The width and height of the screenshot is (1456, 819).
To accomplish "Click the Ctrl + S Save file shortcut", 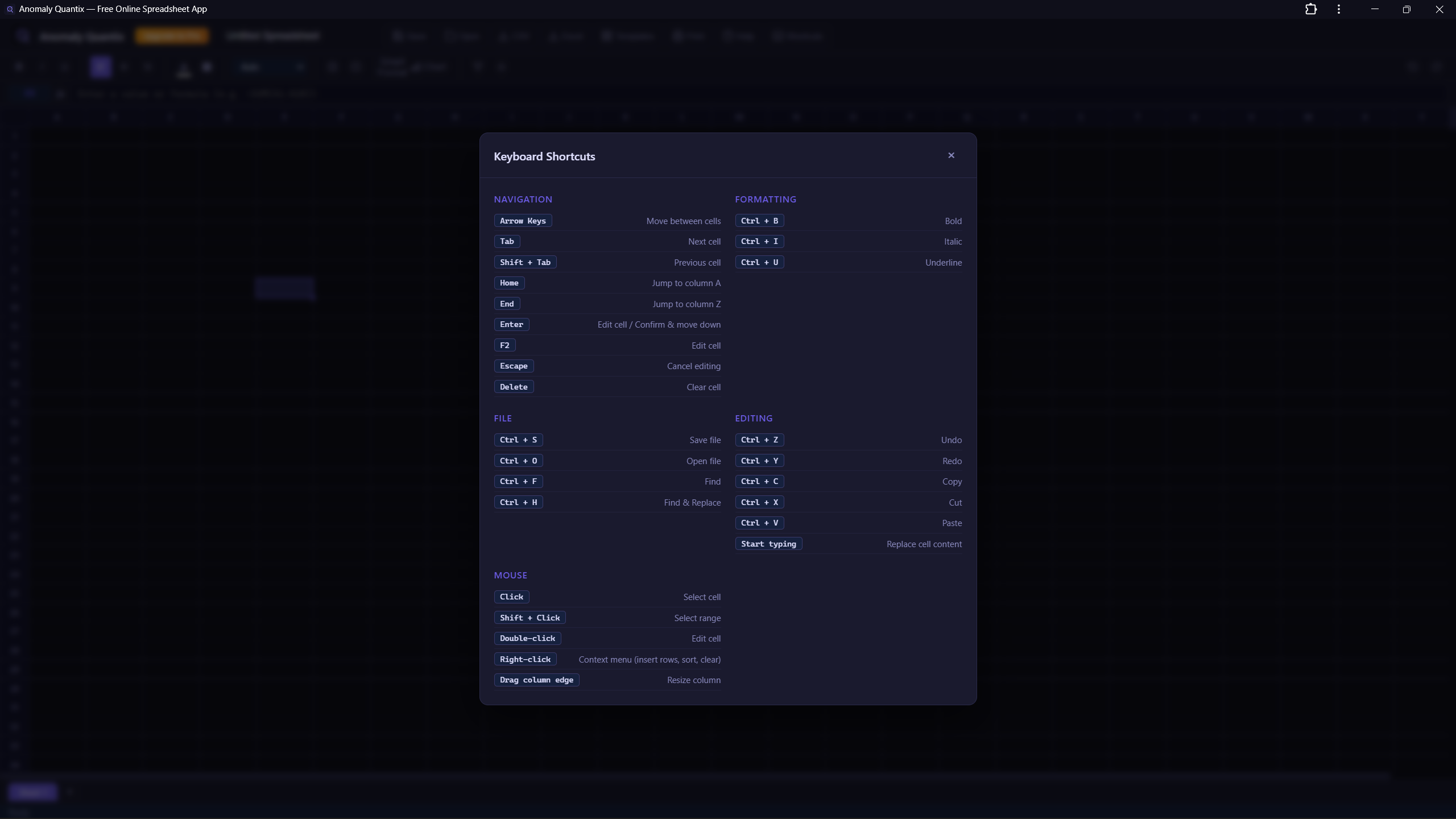I will click(518, 440).
